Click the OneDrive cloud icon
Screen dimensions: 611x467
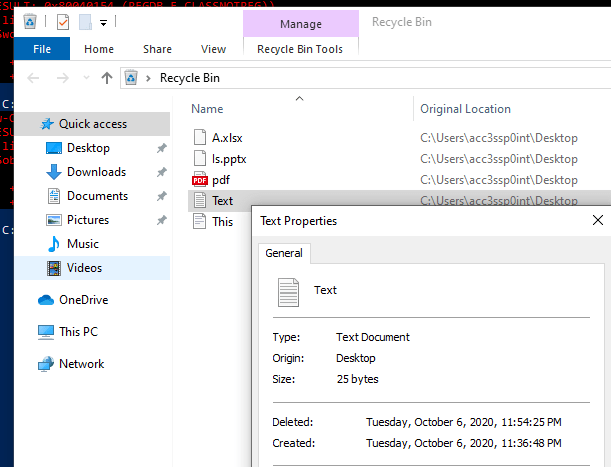click(x=46, y=300)
